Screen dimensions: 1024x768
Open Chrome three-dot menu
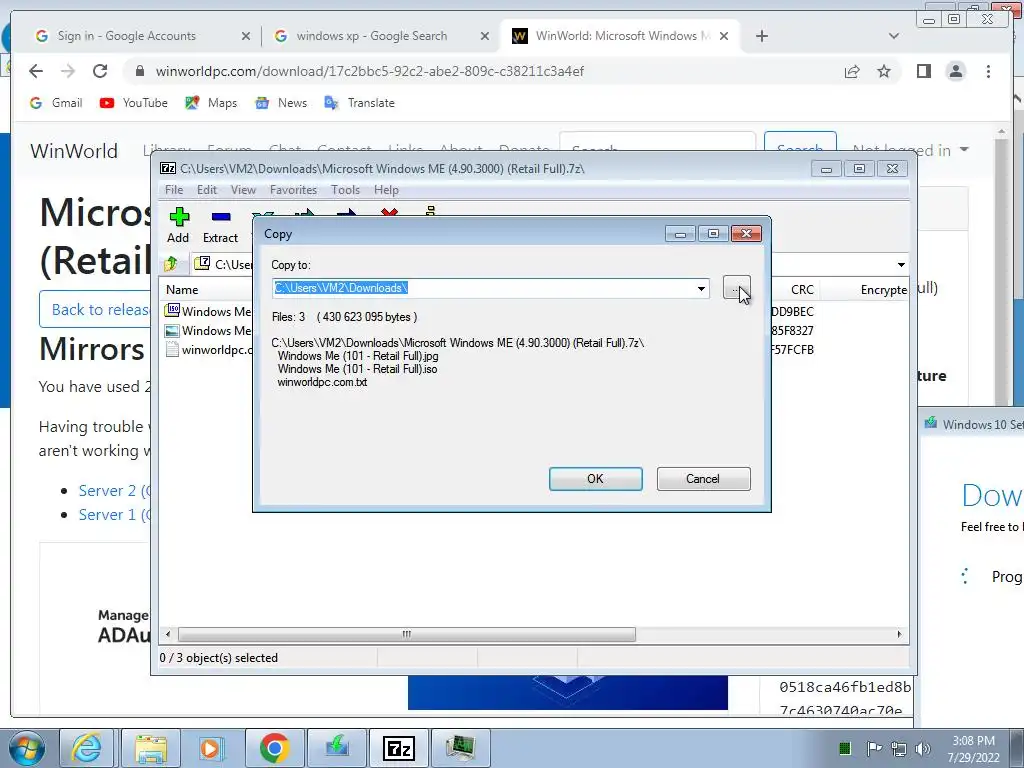[x=988, y=71]
